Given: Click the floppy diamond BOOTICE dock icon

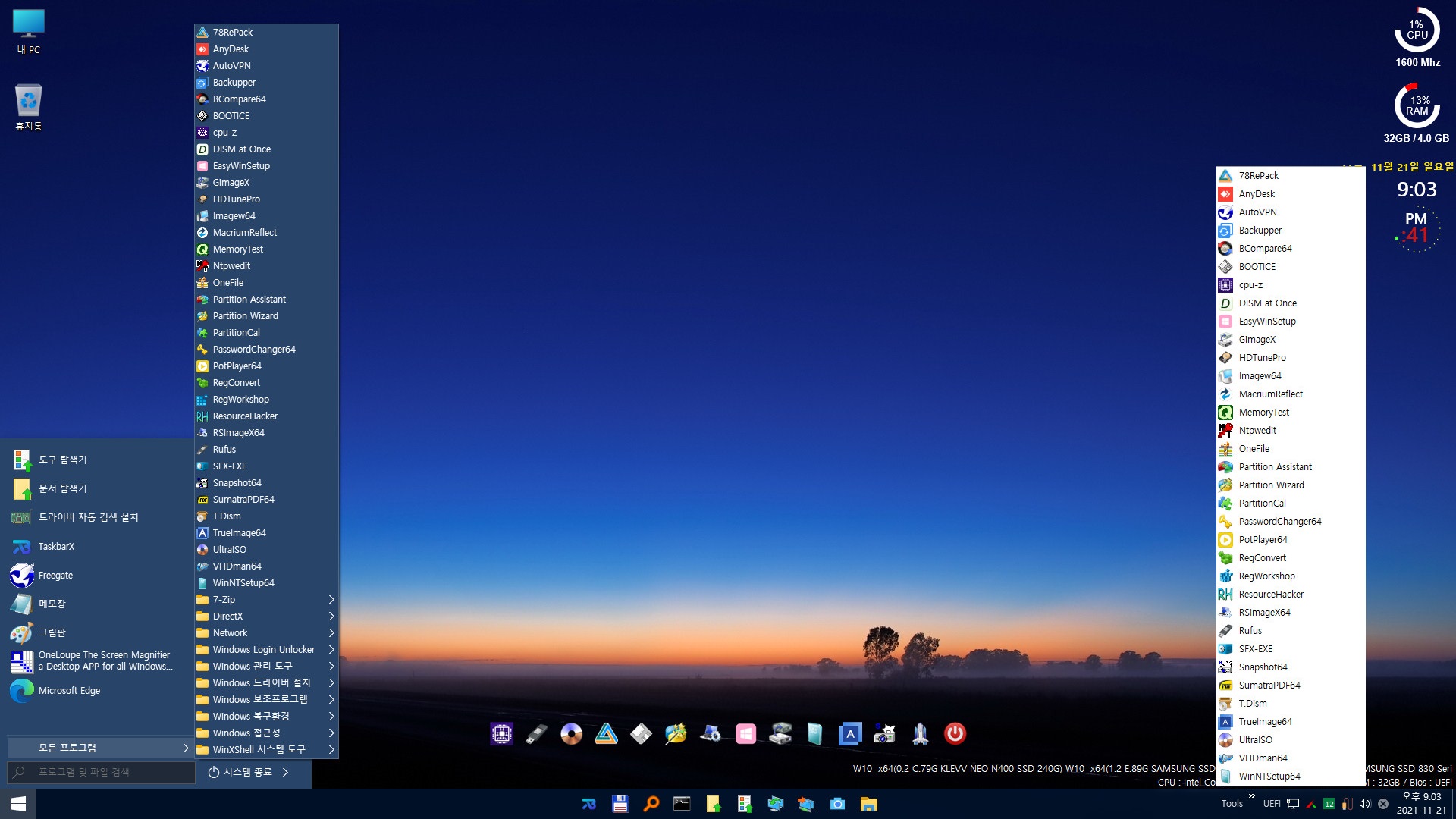Looking at the screenshot, I should (x=641, y=733).
